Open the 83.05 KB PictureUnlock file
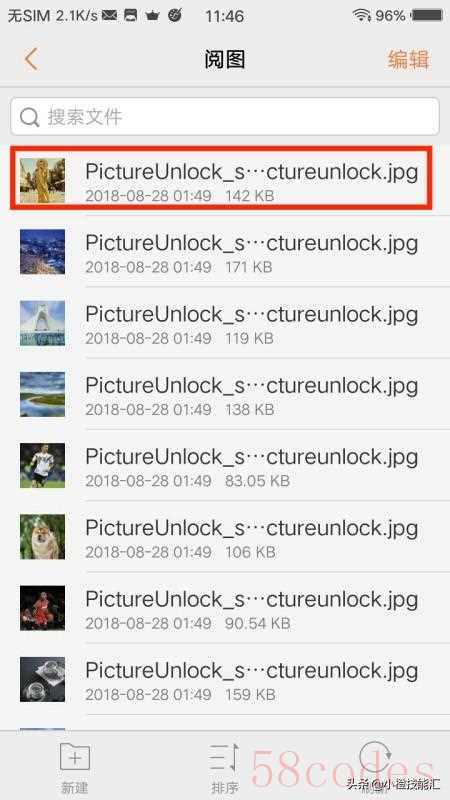 [225, 465]
